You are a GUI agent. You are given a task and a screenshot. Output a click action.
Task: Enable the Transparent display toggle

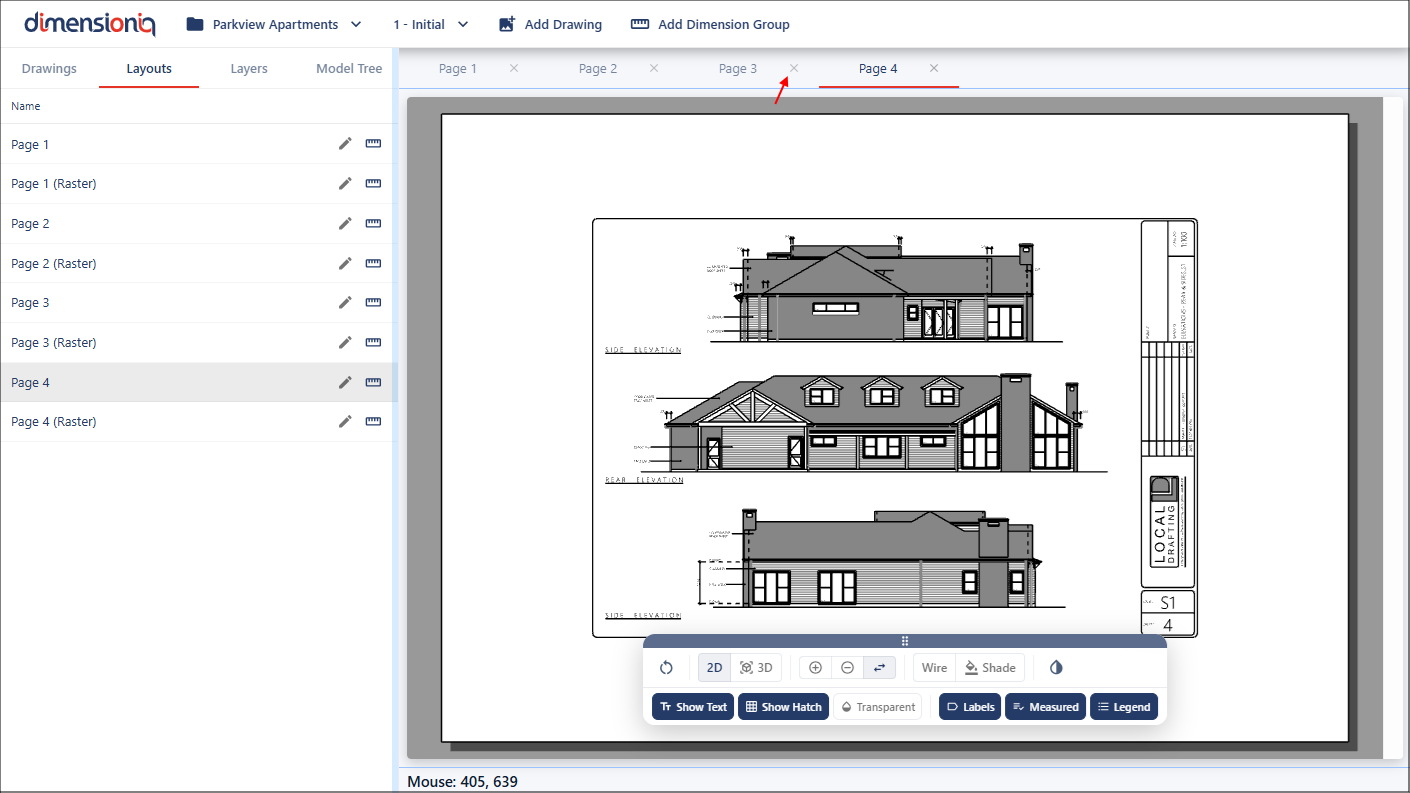coord(877,707)
